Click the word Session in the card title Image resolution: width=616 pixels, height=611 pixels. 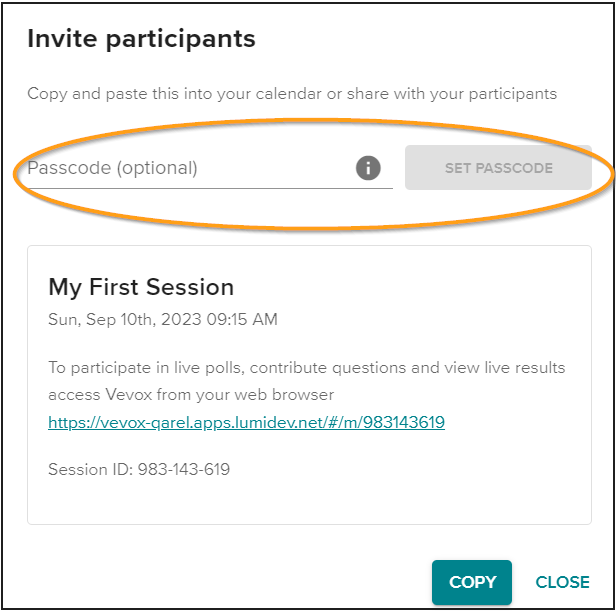(x=190, y=287)
